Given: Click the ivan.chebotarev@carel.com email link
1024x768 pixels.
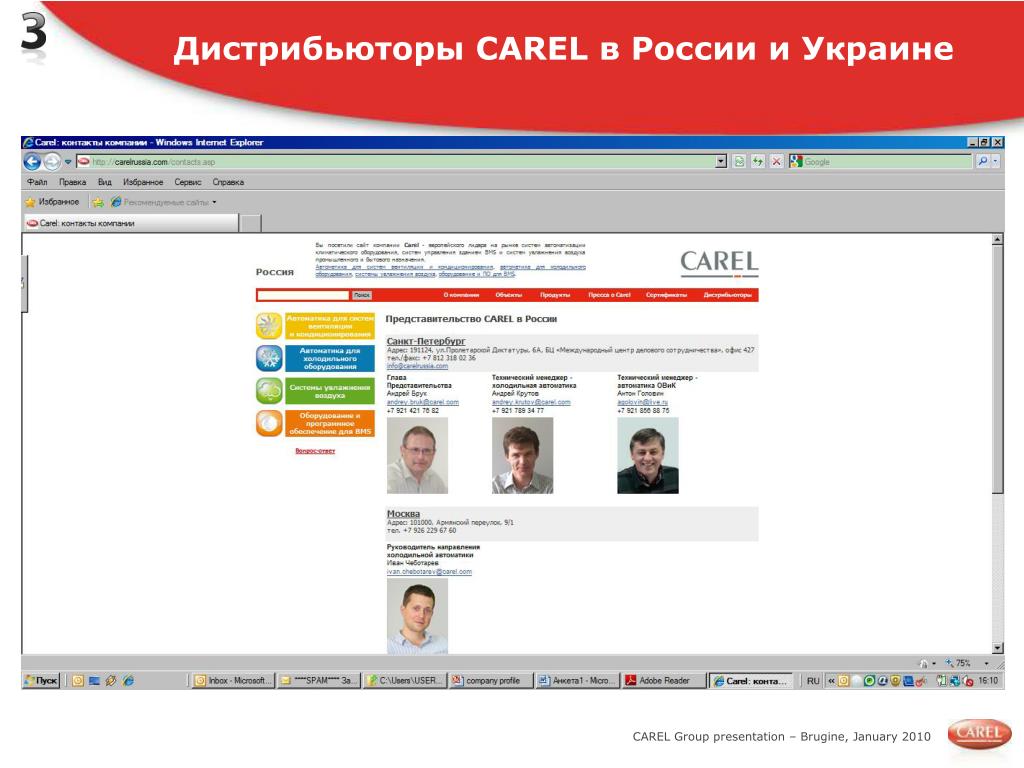Looking at the screenshot, I should (x=429, y=571).
